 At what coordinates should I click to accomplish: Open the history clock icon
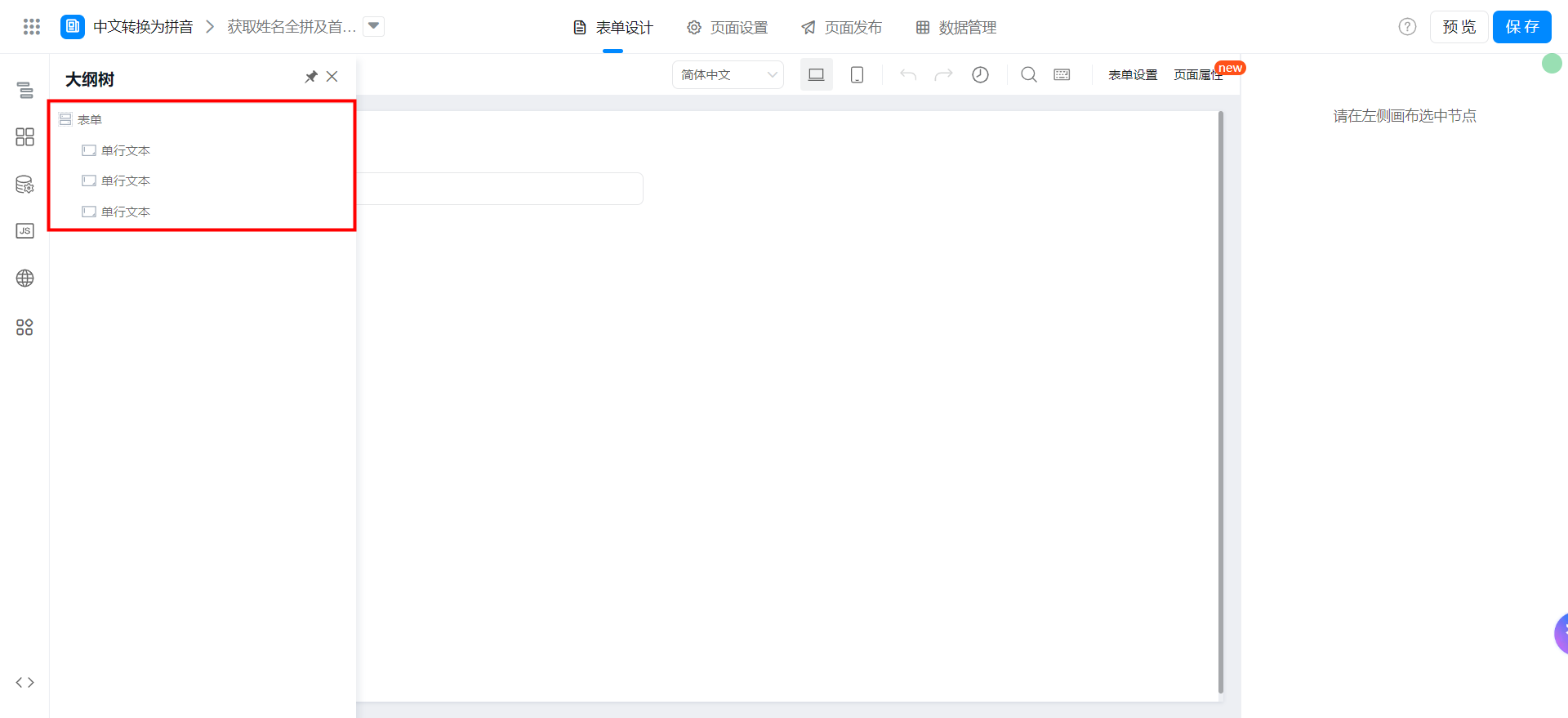click(x=981, y=75)
